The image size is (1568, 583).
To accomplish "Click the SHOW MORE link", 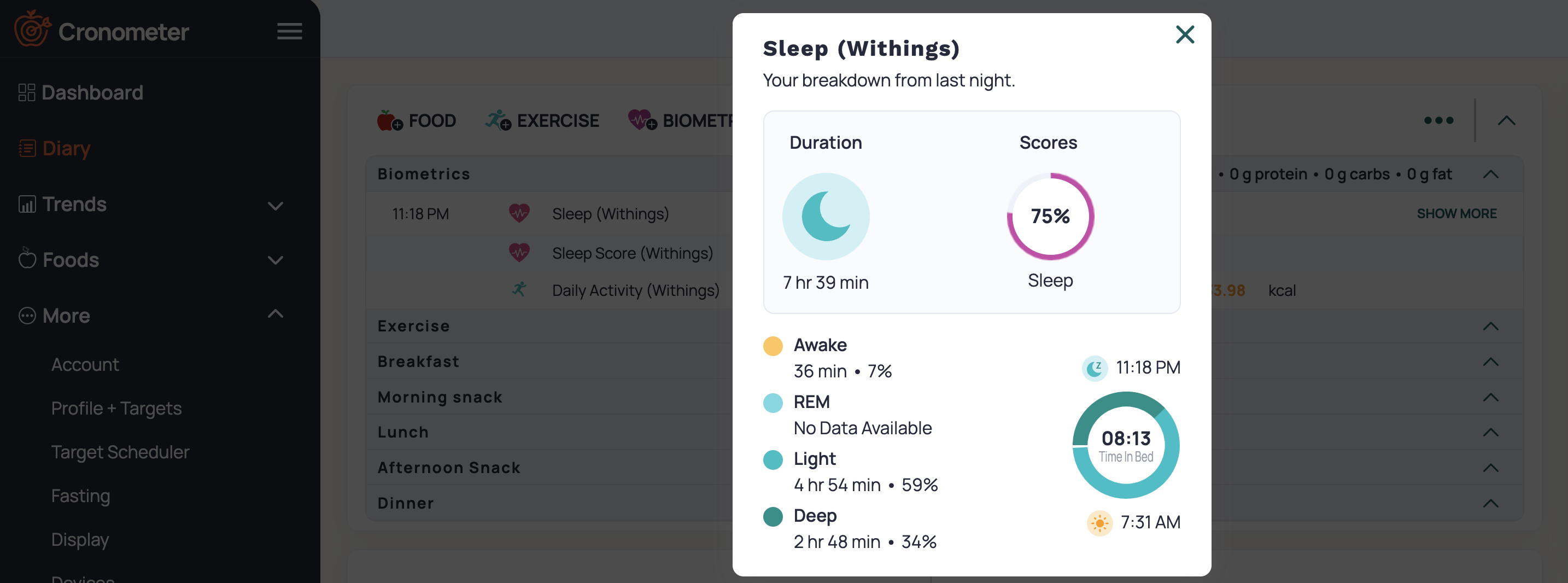I will click(x=1456, y=214).
